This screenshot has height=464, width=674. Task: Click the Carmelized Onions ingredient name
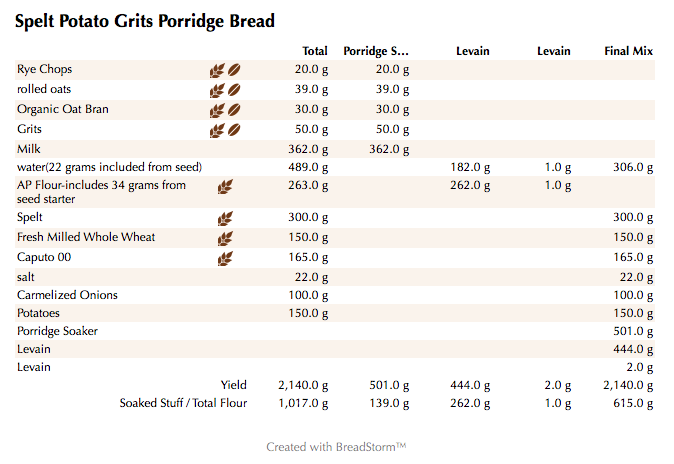coord(67,295)
